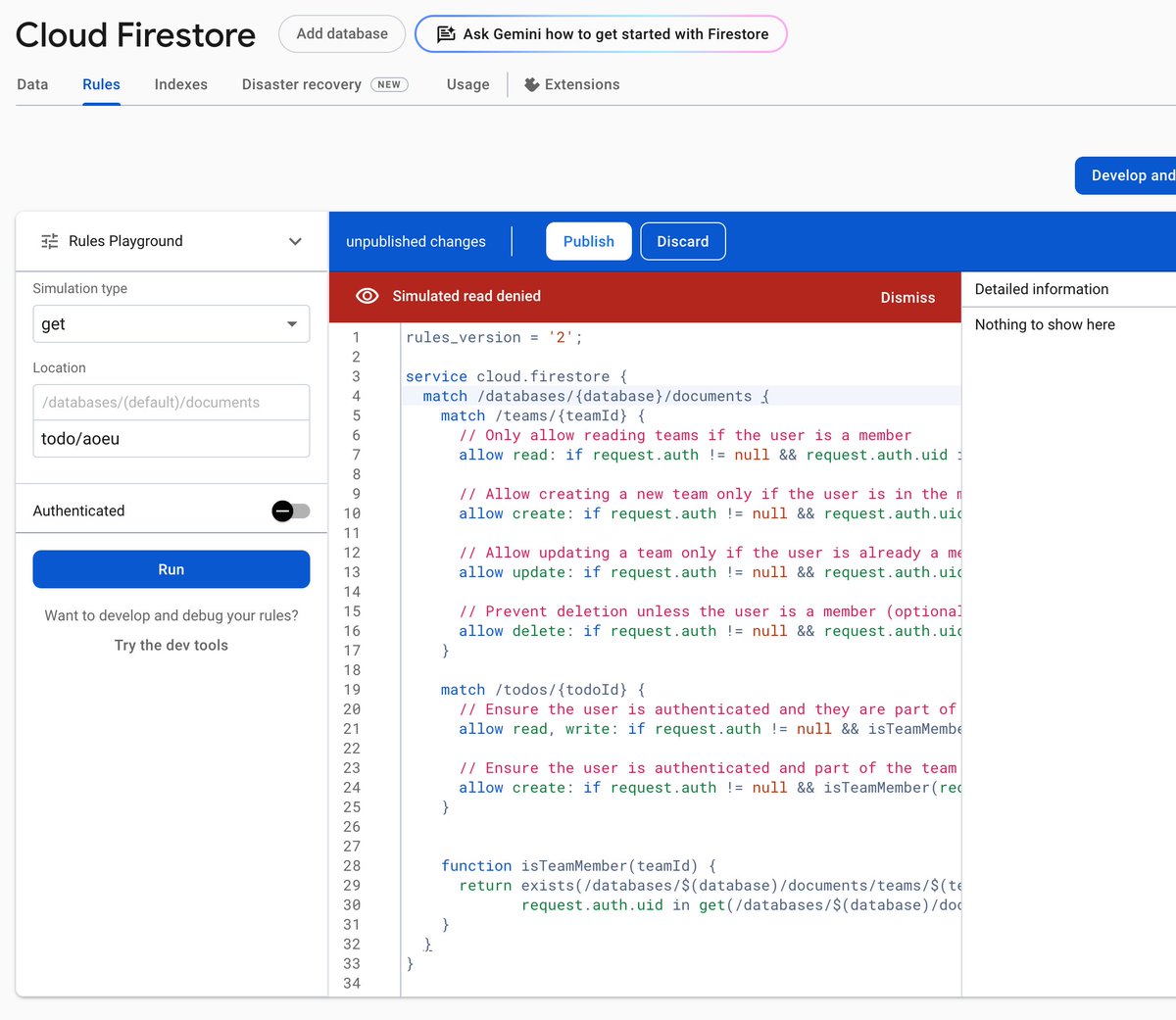This screenshot has width=1176, height=1020.
Task: Click the Publish button
Action: point(588,241)
